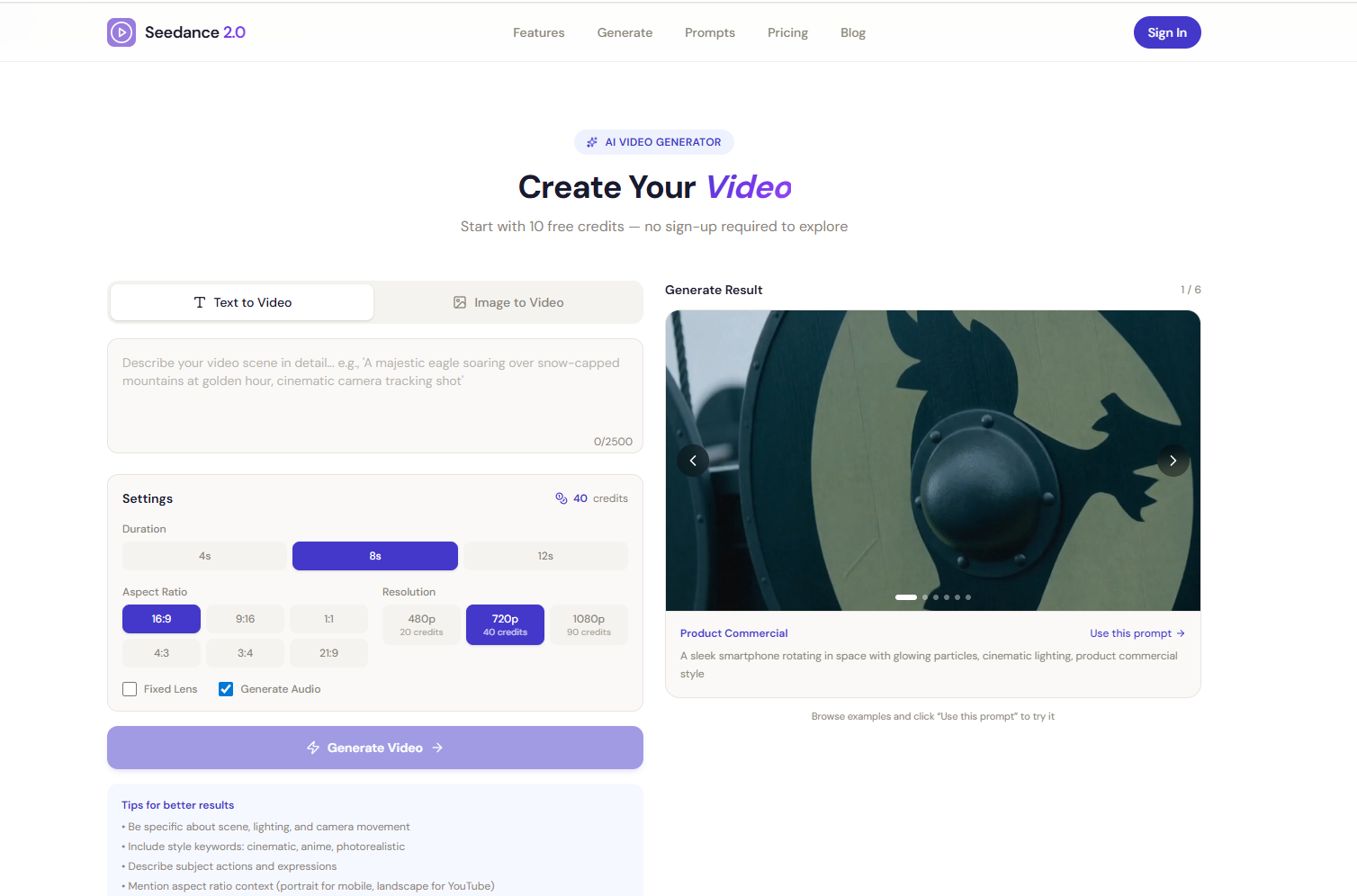This screenshot has width=1357, height=896.
Task: Select the 12s duration option
Action: 544,556
